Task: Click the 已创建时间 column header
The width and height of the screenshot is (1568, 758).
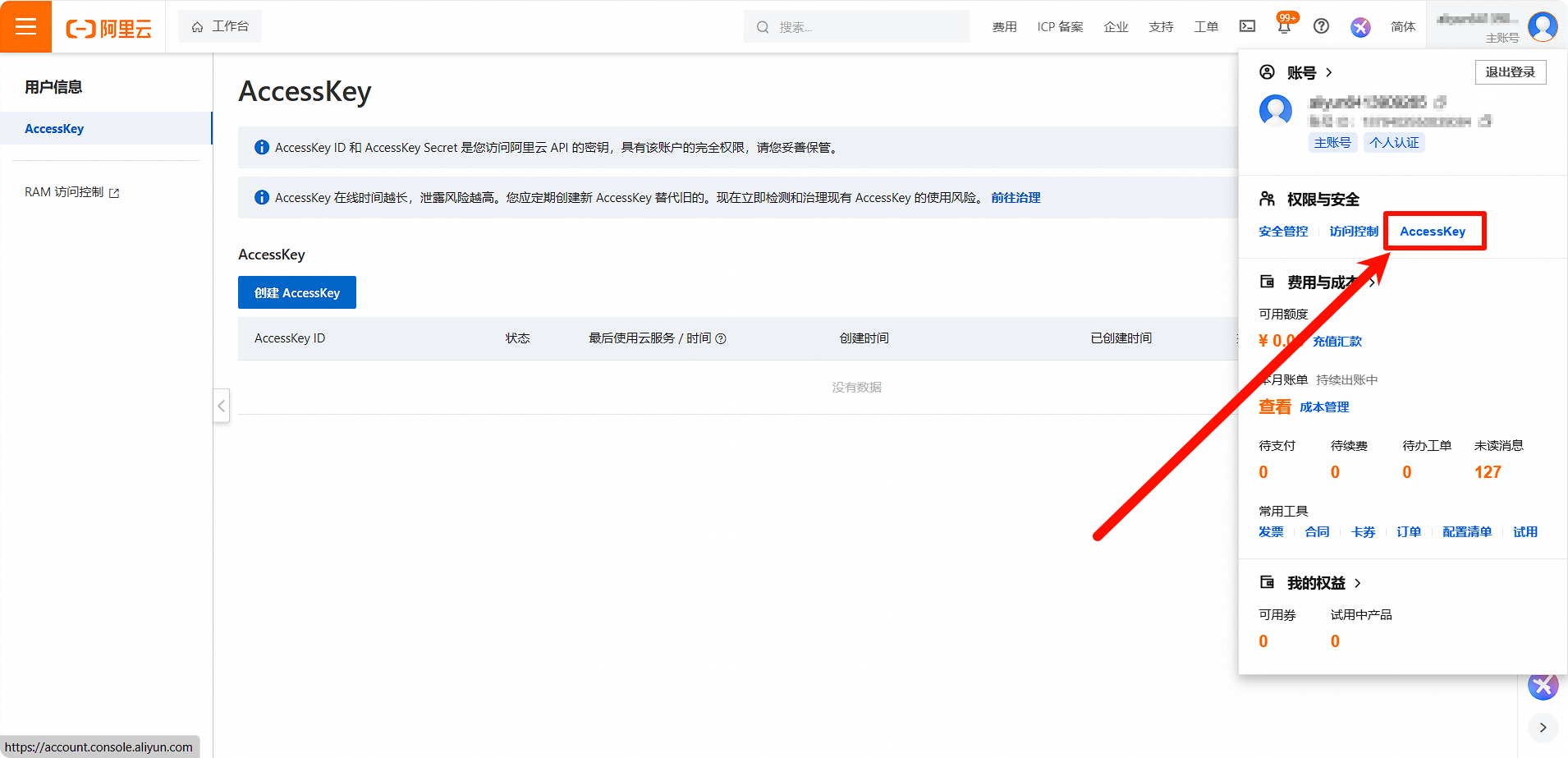Action: (1121, 338)
